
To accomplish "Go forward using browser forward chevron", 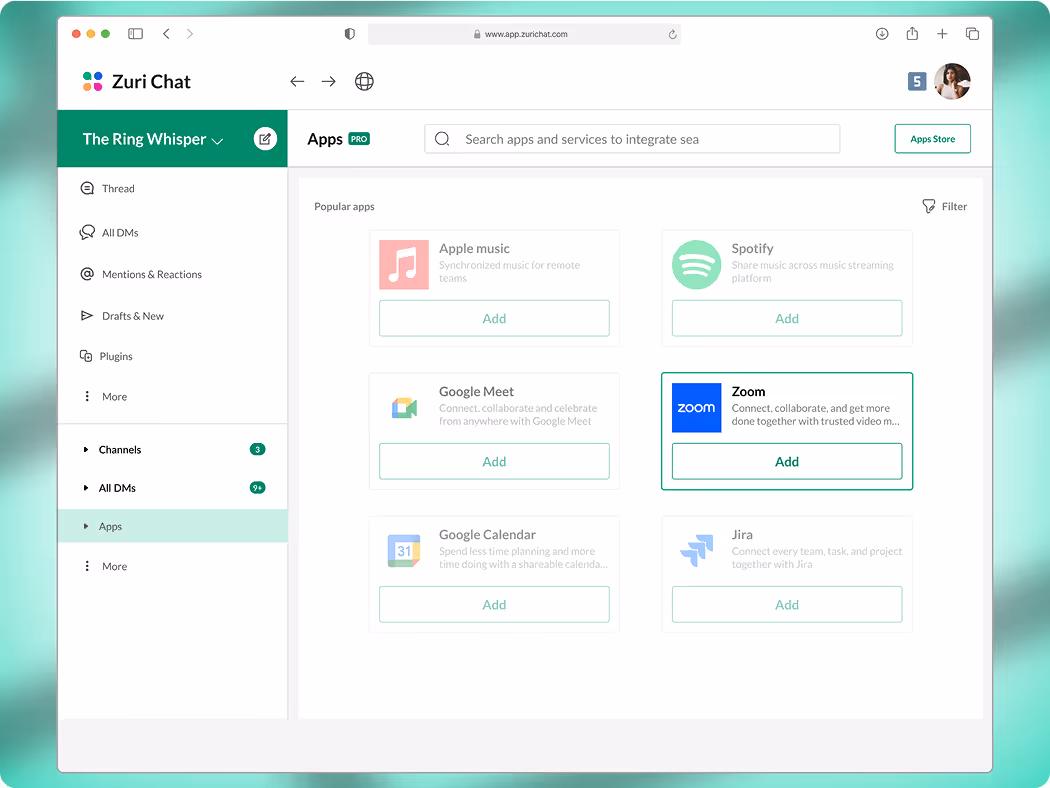I will point(190,33).
